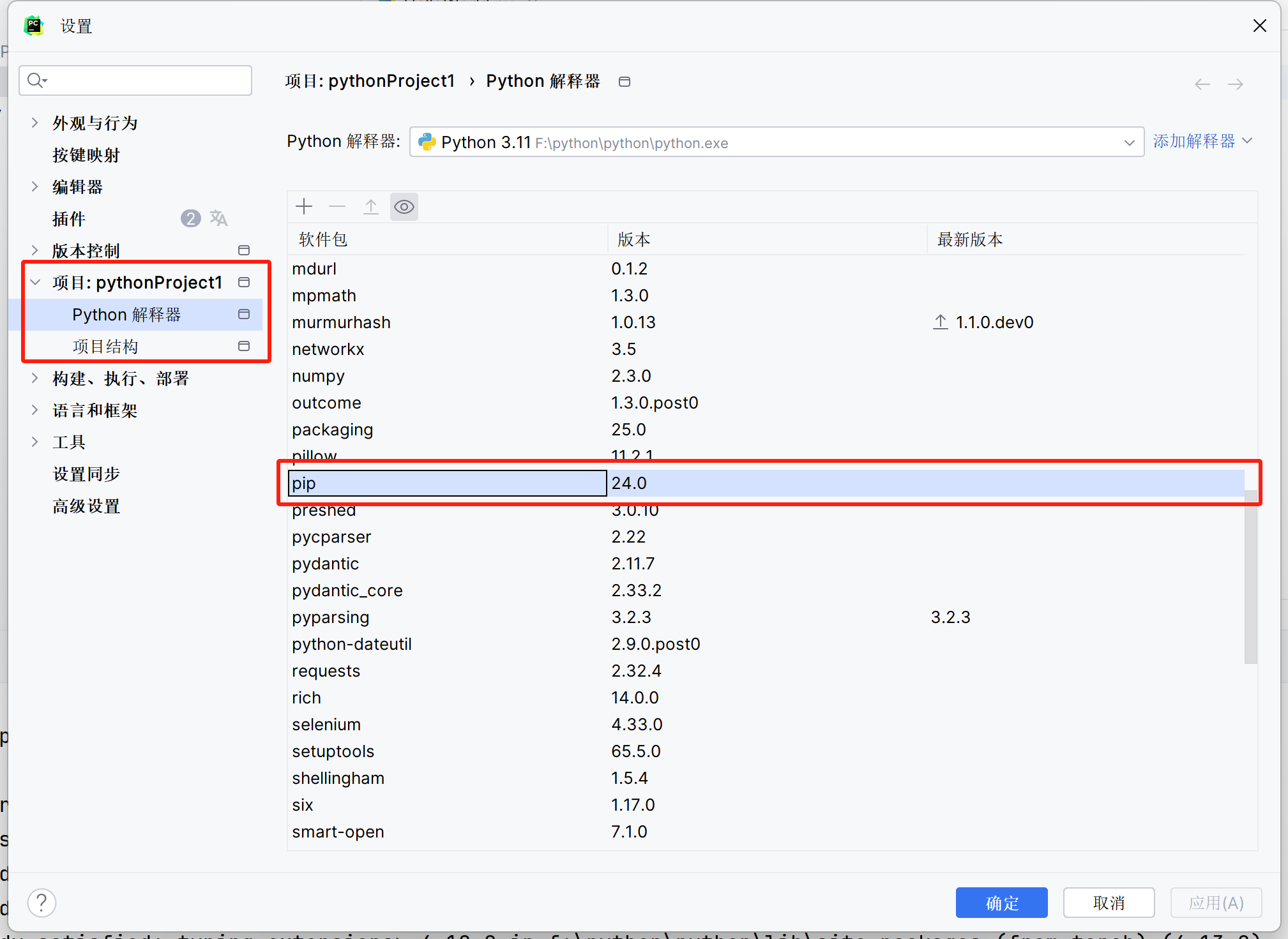Viewport: 1288px width, 939px height.
Task: Click the package list vertical scrollbar
Action: [1251, 578]
